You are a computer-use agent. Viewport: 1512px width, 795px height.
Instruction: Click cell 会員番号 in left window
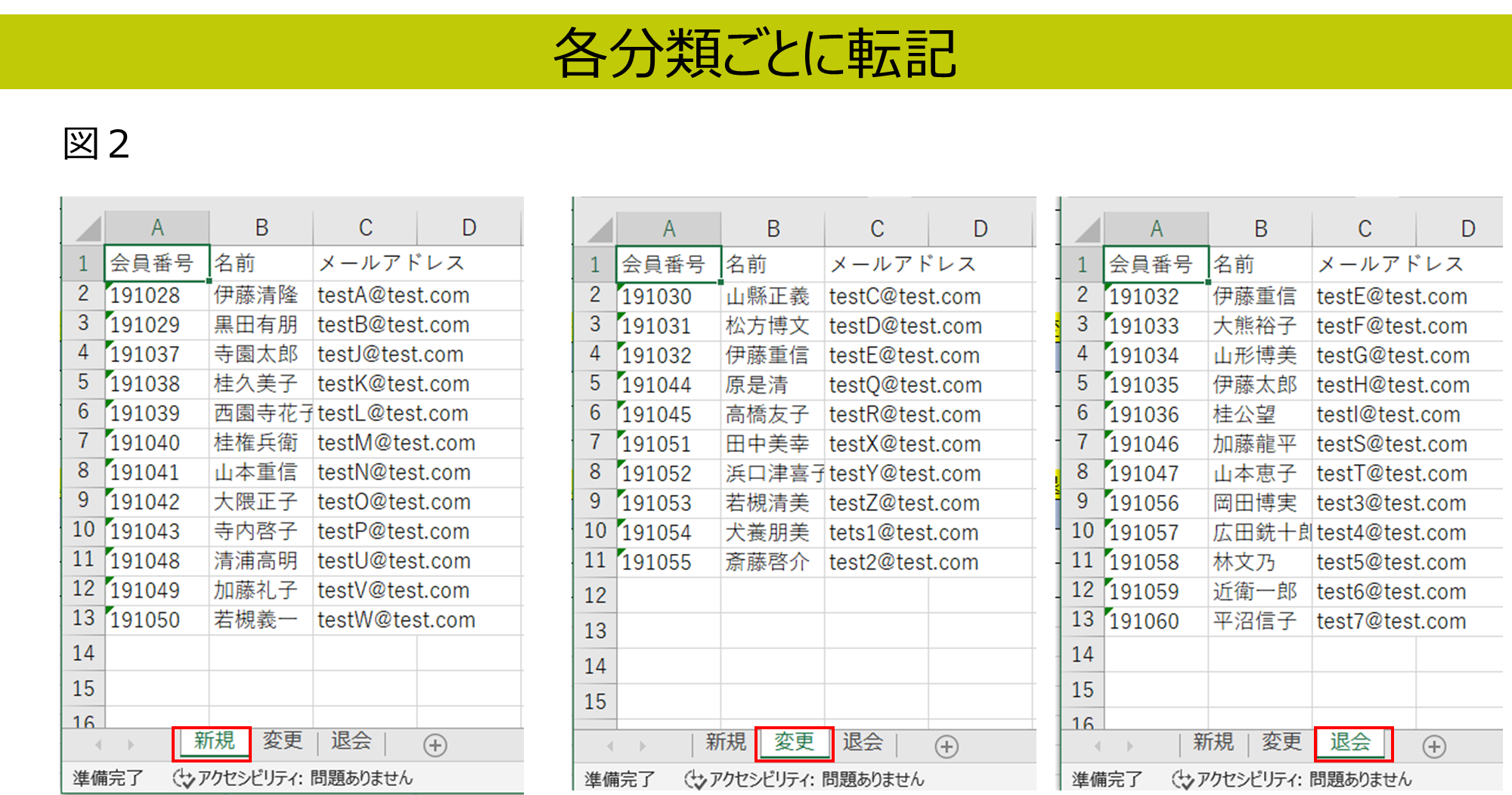pos(156,263)
